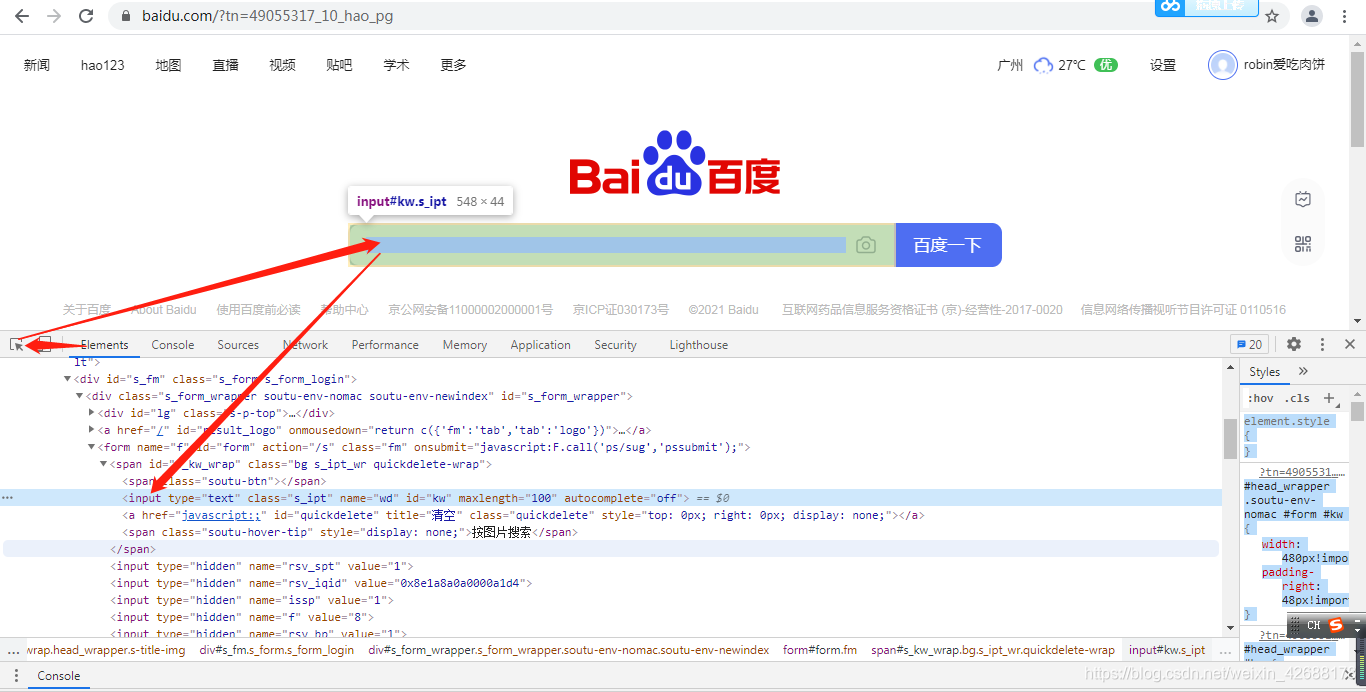Collapse the span s_kw_wrap node
This screenshot has height=692, width=1366.
point(103,464)
